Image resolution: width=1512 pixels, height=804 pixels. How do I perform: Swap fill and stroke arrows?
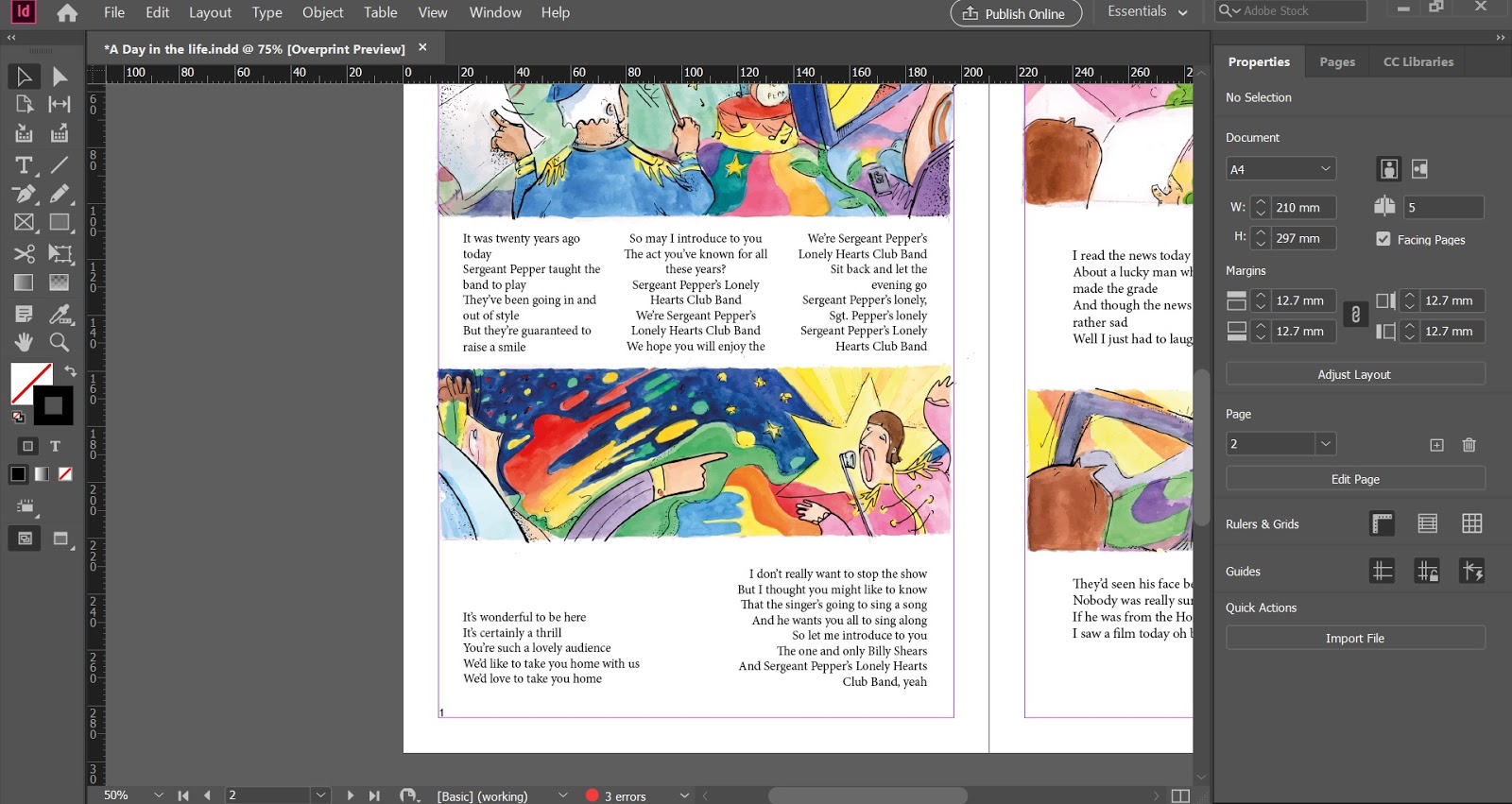(x=70, y=371)
